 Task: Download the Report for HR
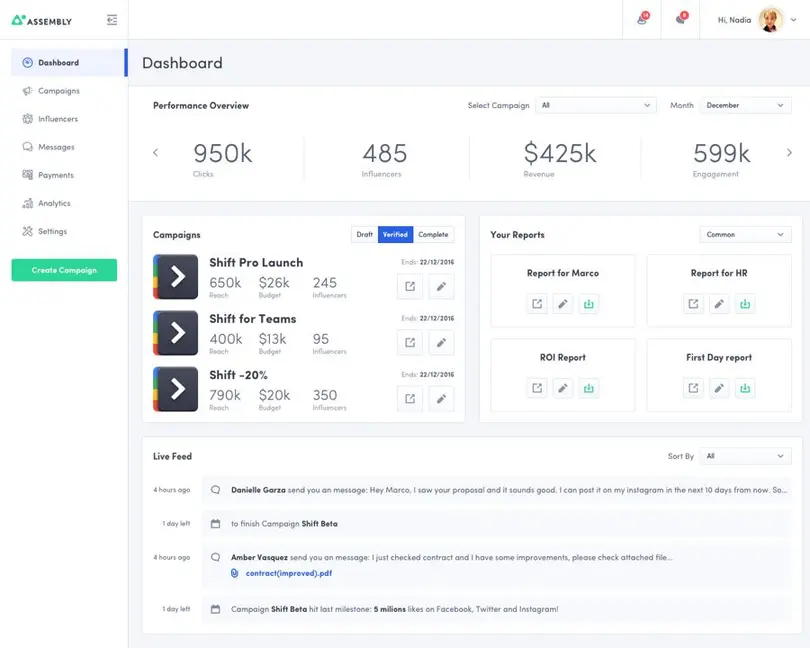[x=746, y=305]
